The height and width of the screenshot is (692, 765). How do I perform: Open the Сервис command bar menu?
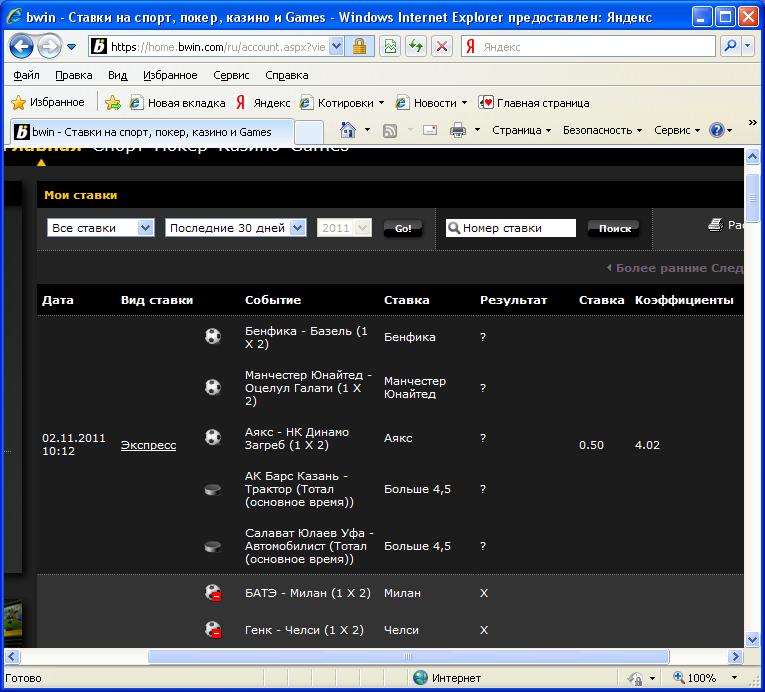point(677,130)
